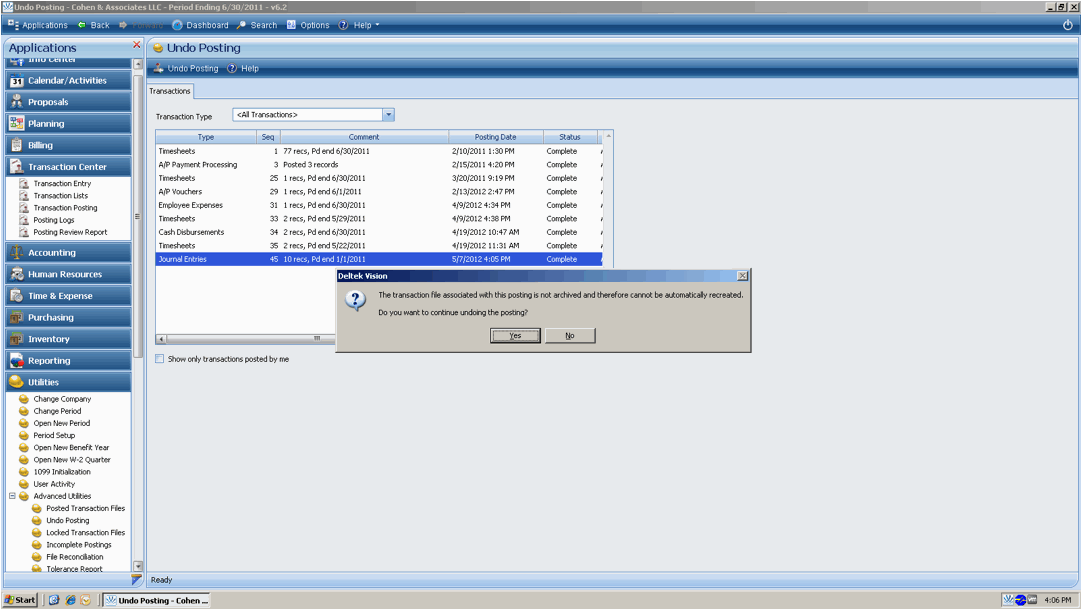Click Yes to continue undoing posting
This screenshot has width=1082, height=610.
click(x=515, y=336)
